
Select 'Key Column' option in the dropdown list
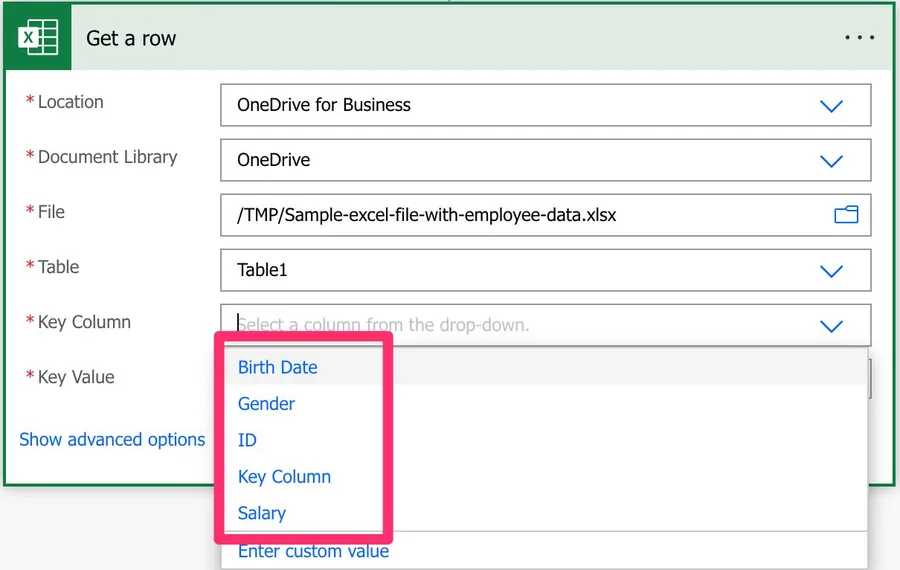(x=284, y=477)
